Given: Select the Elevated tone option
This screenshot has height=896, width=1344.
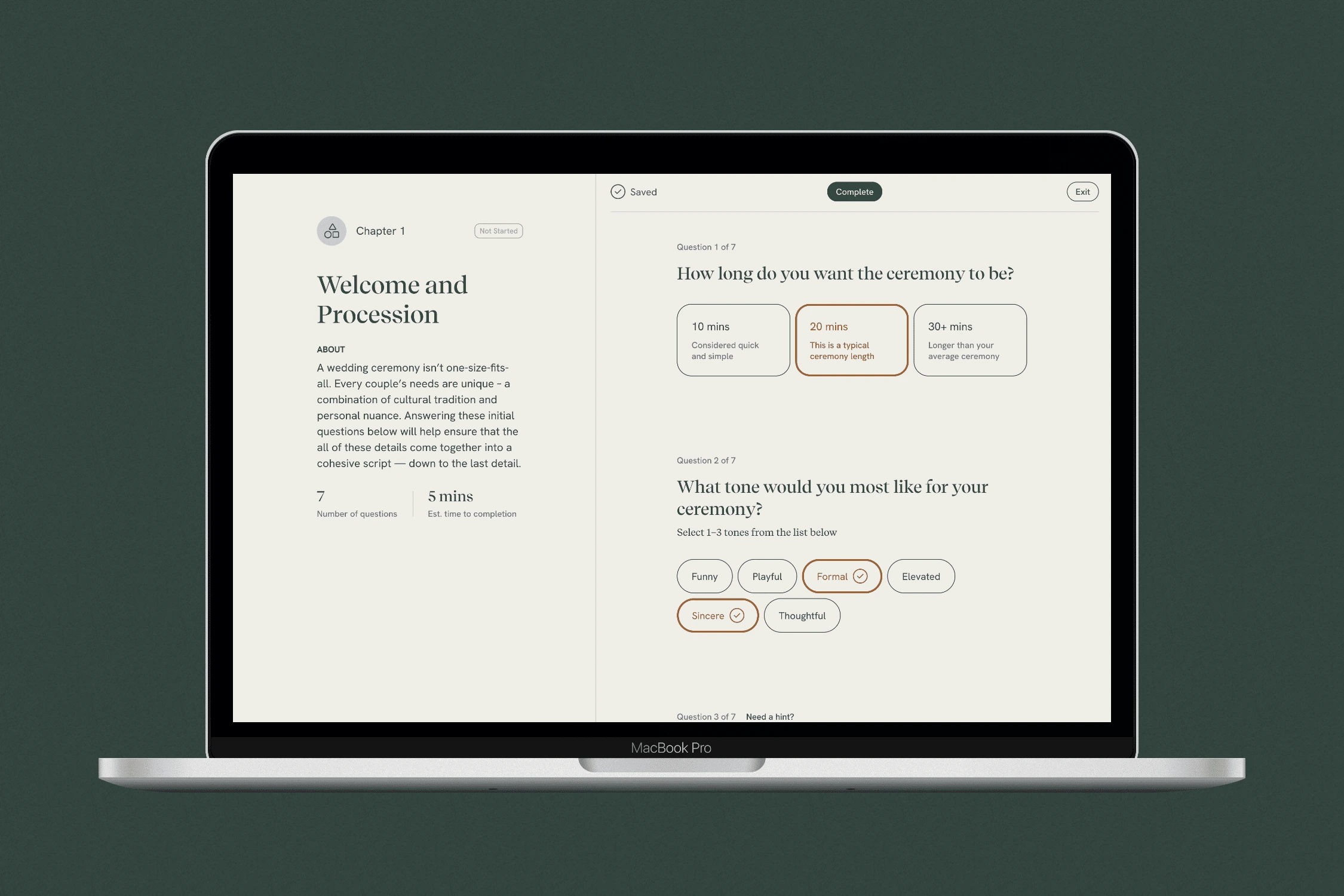Looking at the screenshot, I should (x=920, y=575).
